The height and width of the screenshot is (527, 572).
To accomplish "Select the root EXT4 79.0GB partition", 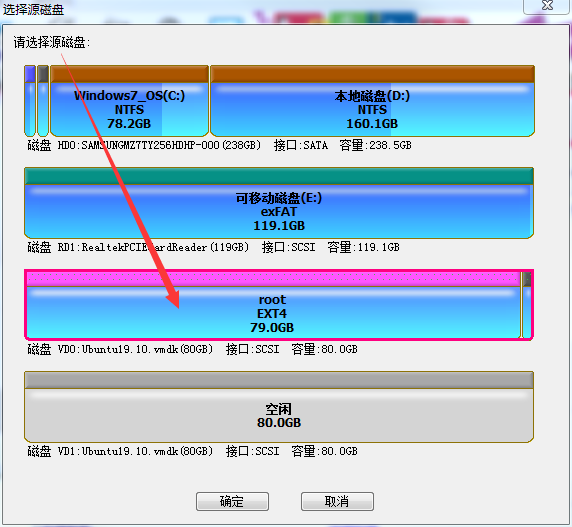I will (274, 305).
